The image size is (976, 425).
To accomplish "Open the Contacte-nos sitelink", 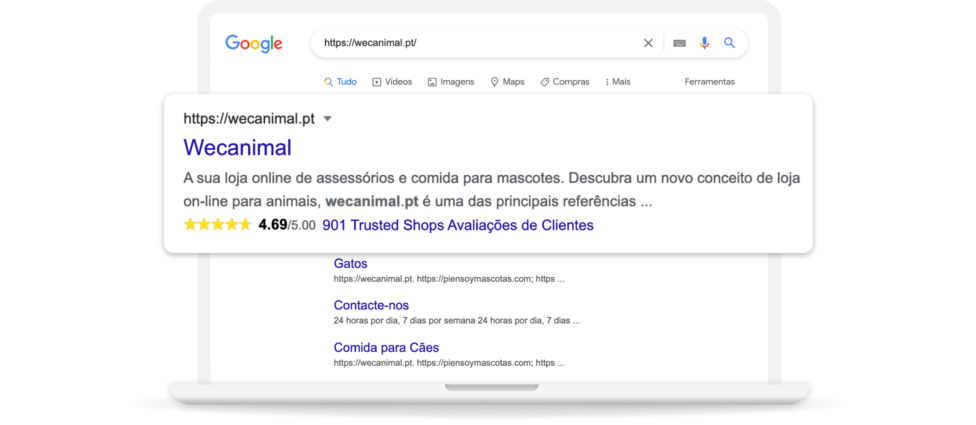I will tap(371, 306).
